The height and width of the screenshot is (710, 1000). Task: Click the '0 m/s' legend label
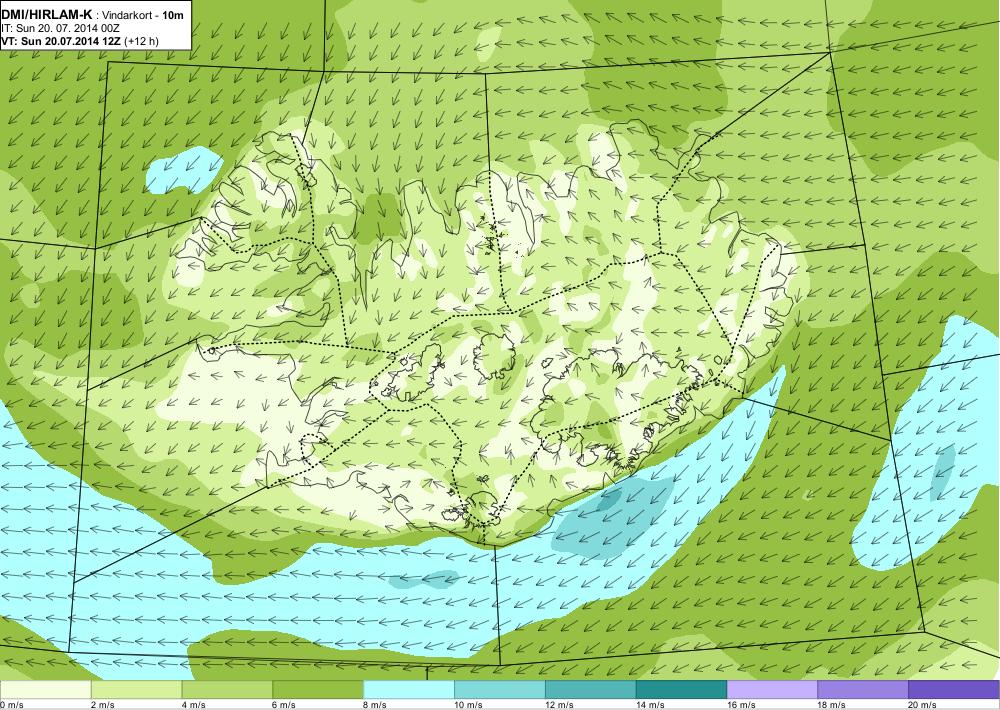12,705
